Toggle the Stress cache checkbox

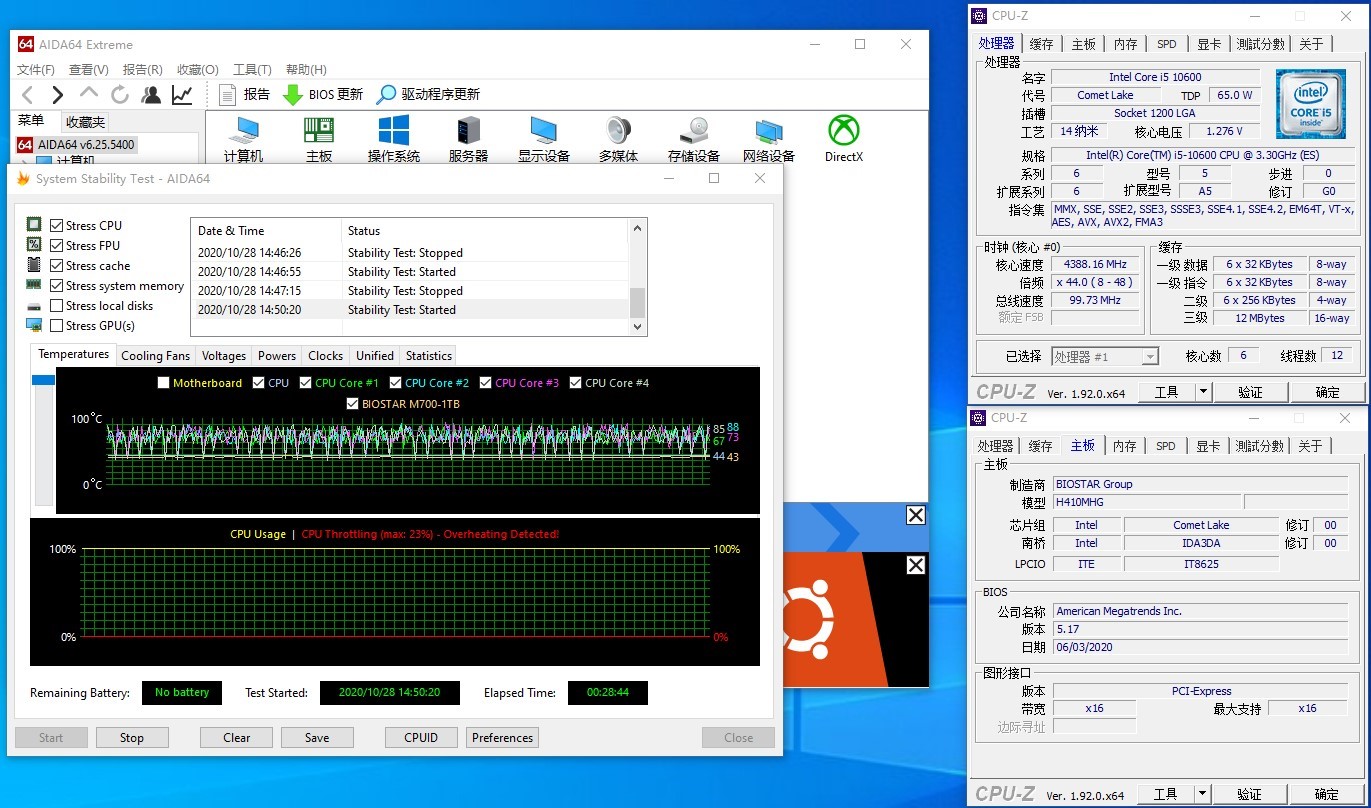click(56, 266)
